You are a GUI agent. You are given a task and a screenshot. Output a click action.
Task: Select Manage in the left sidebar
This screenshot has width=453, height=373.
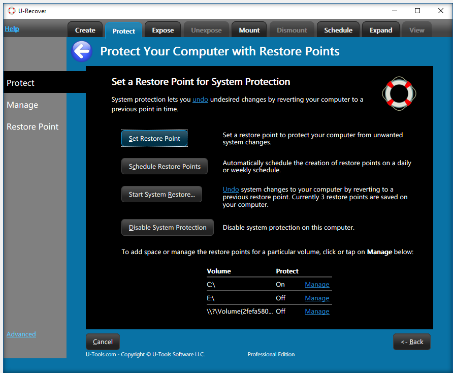(22, 105)
